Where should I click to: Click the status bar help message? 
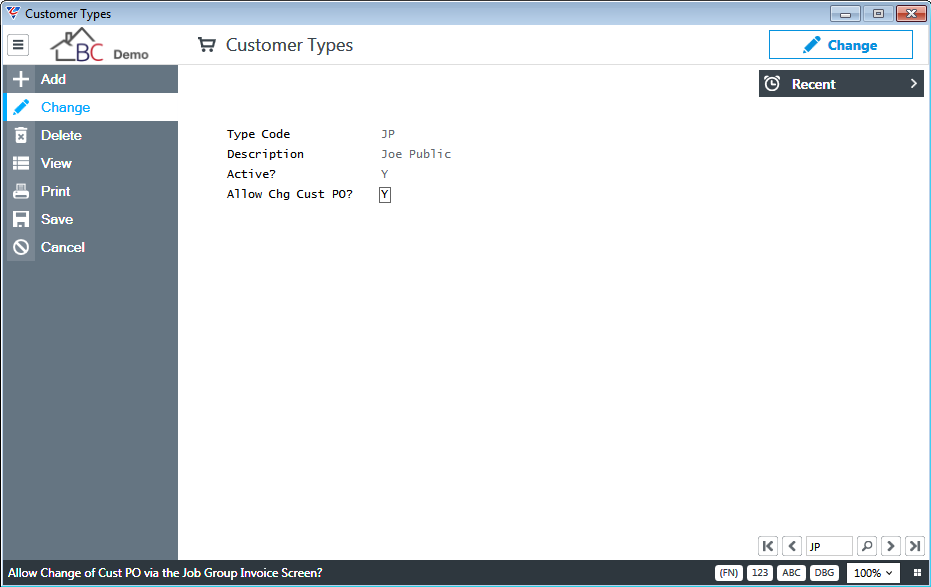tap(165, 573)
